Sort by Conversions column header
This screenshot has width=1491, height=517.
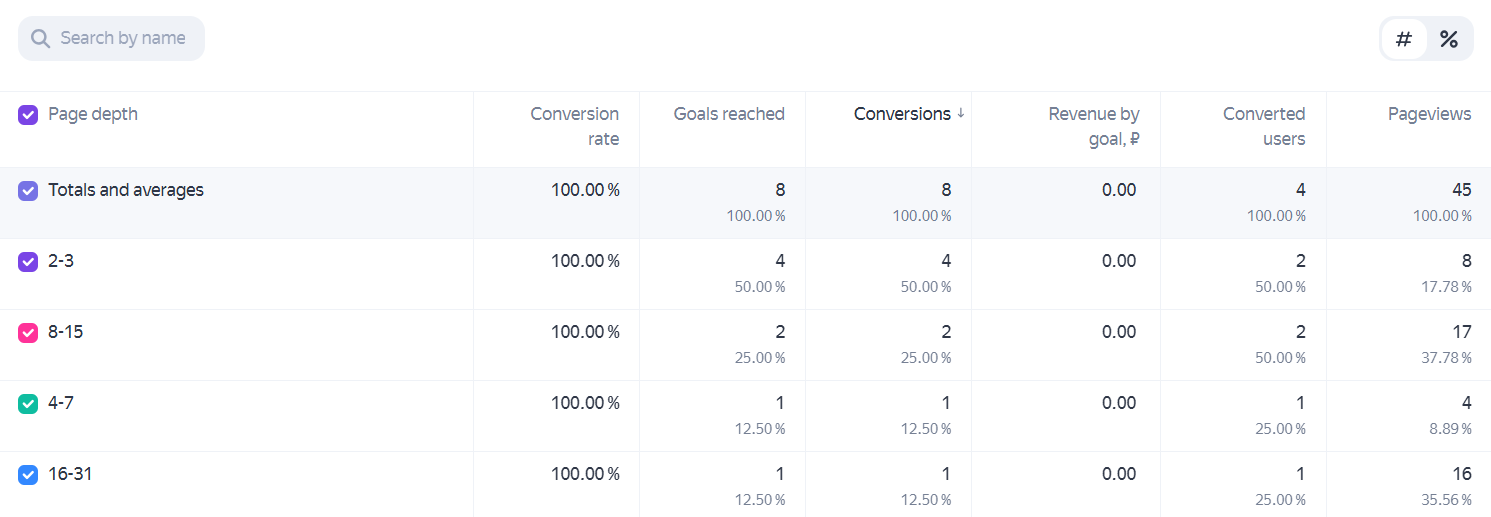(902, 114)
